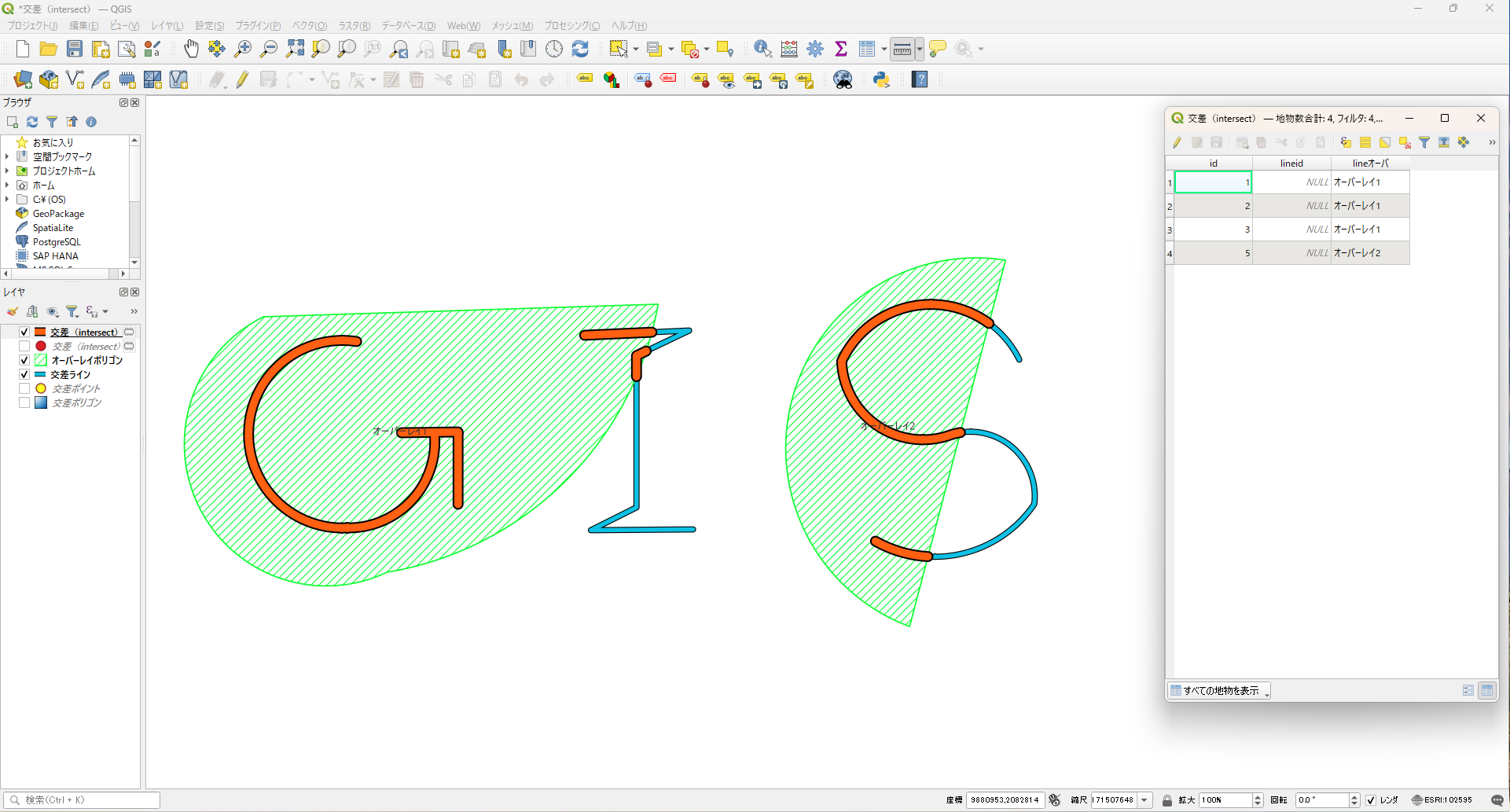Toggle visibility of 交差ライン layer

(24, 374)
